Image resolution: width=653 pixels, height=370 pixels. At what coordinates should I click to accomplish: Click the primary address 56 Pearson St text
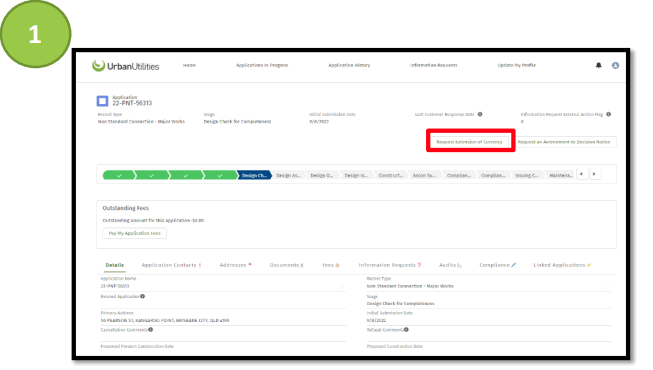[x=164, y=320]
